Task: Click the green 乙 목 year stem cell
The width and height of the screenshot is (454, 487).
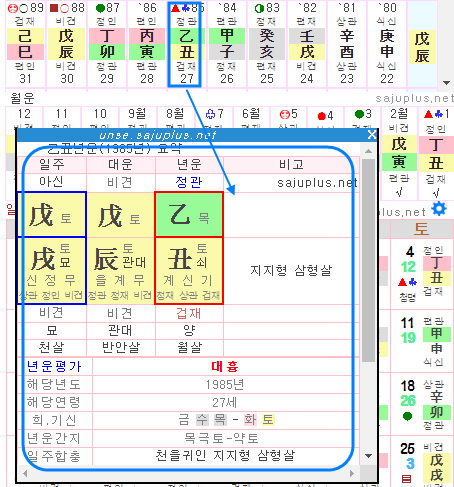Action: [x=189, y=215]
